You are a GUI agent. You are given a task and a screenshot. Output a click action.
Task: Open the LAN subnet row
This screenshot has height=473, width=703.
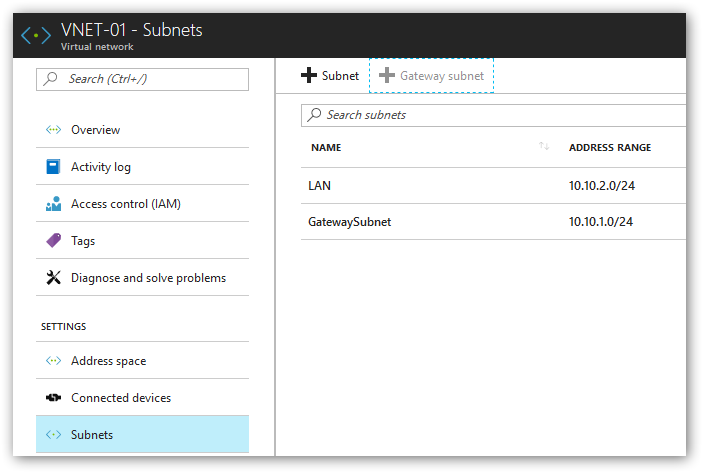tap(493, 186)
